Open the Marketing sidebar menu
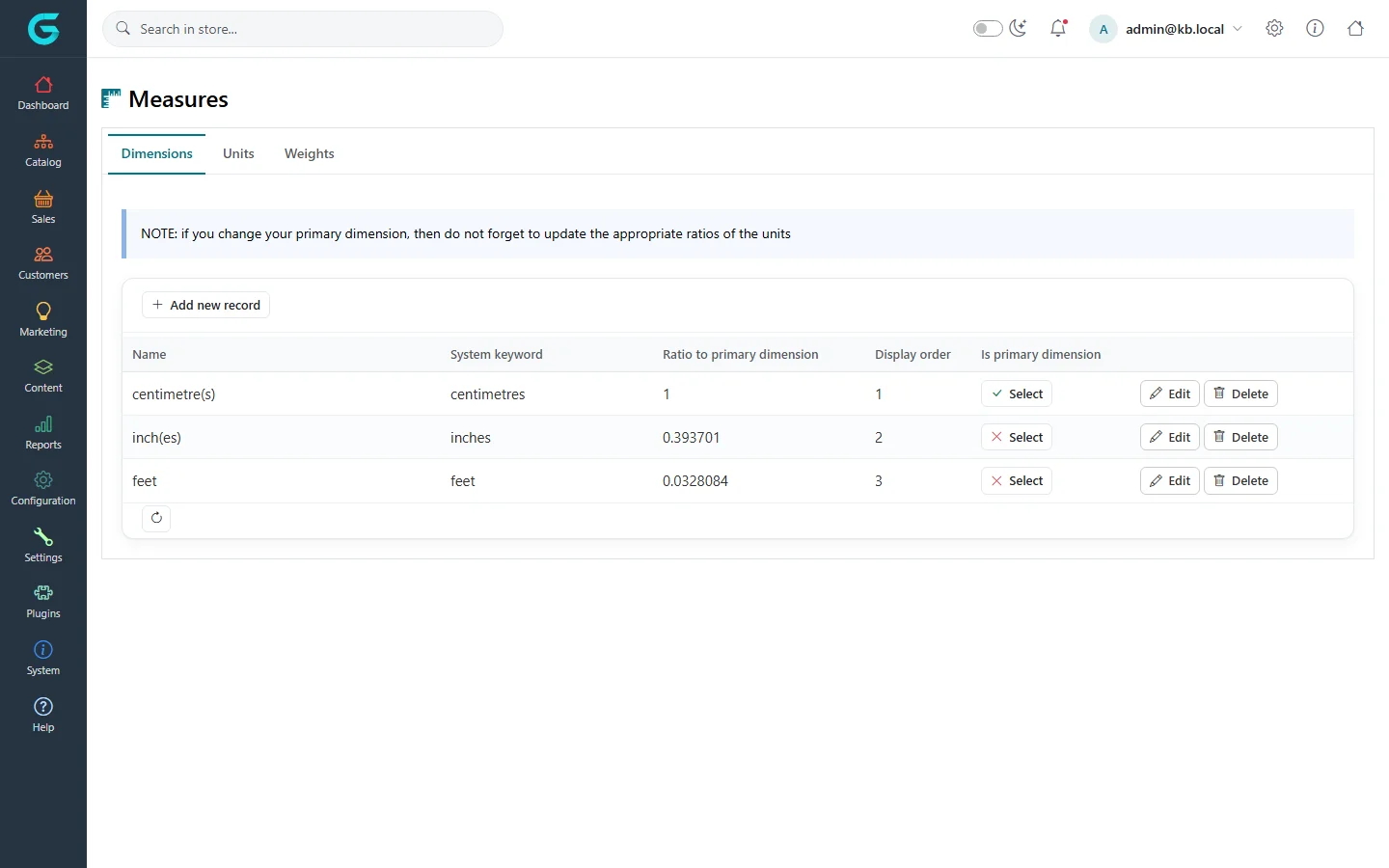This screenshot has width=1389, height=868. (43, 320)
